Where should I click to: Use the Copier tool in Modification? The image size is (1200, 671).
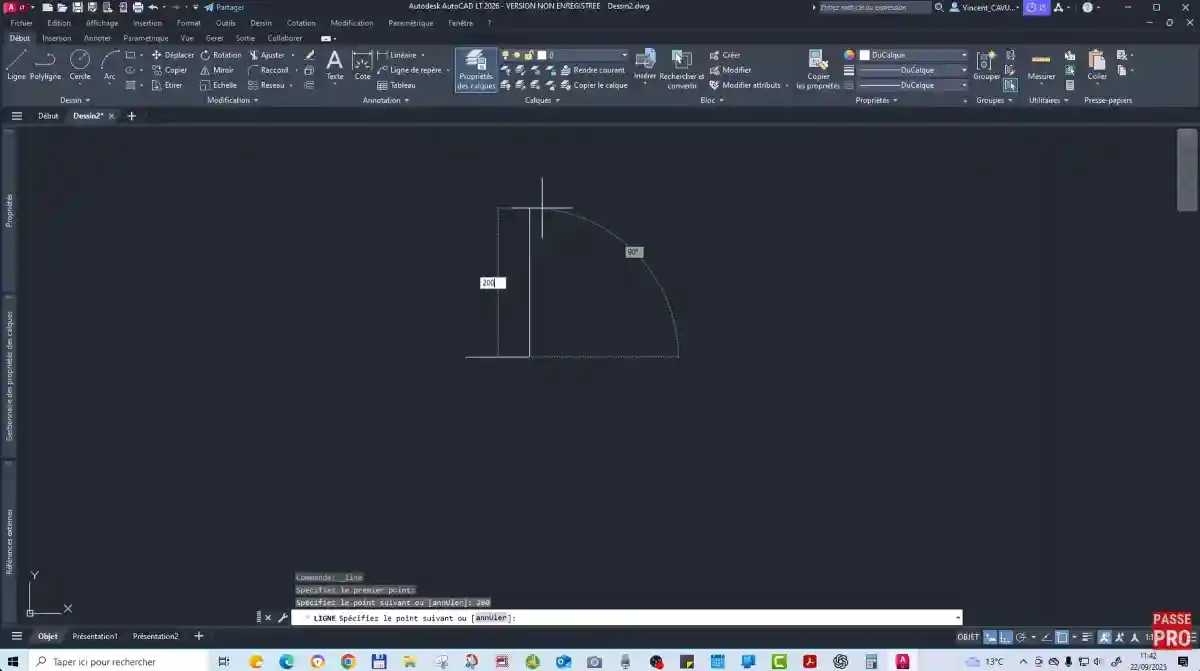pyautogui.click(x=170, y=70)
